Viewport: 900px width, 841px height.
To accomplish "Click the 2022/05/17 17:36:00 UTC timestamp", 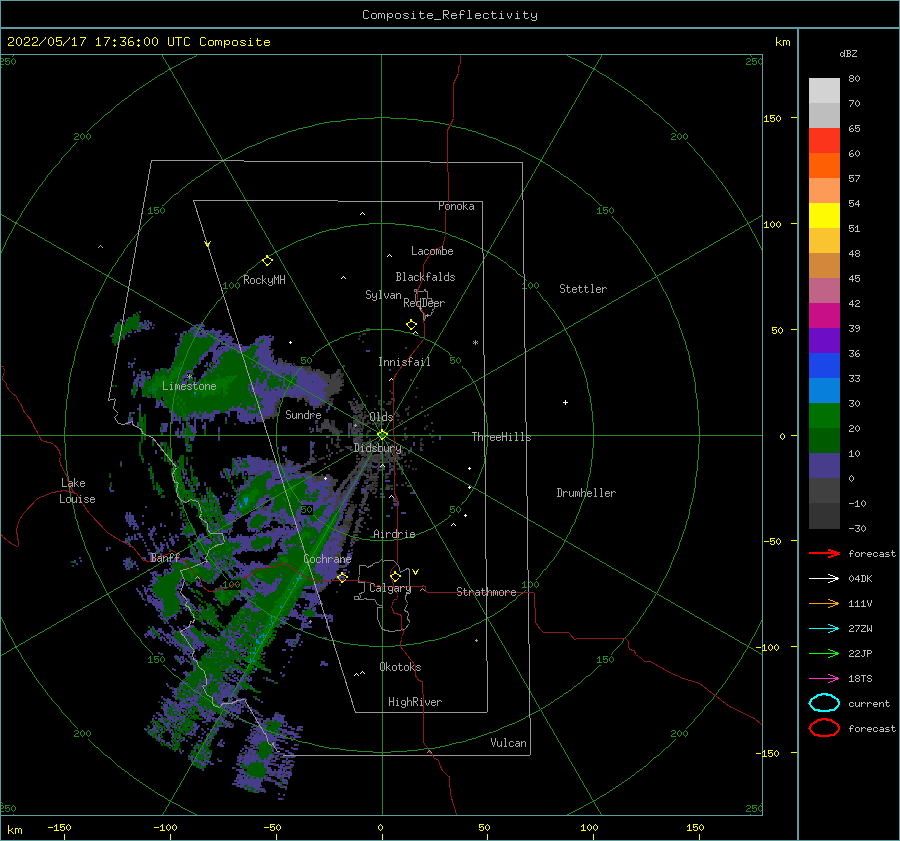I will [x=138, y=42].
